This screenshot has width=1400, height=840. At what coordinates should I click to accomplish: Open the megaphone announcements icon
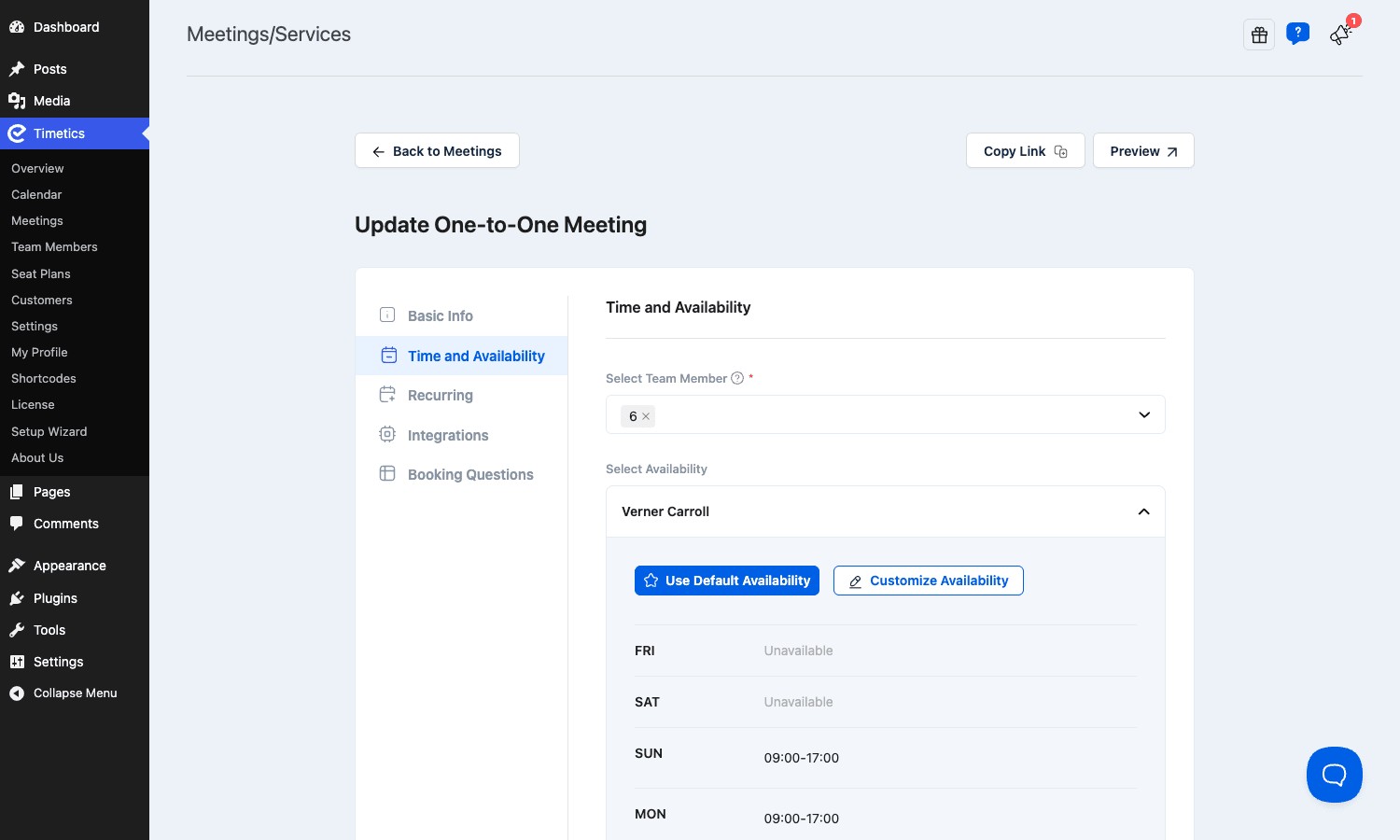(1340, 35)
